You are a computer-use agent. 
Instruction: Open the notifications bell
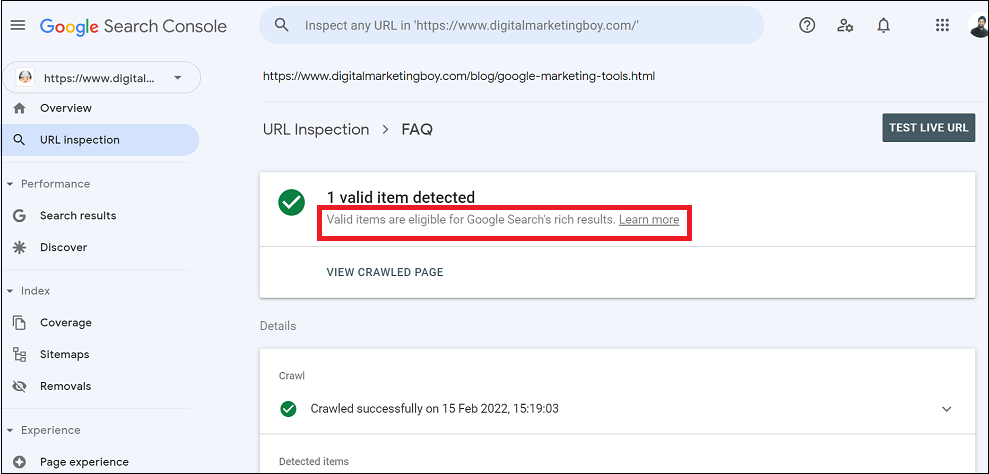click(x=884, y=25)
